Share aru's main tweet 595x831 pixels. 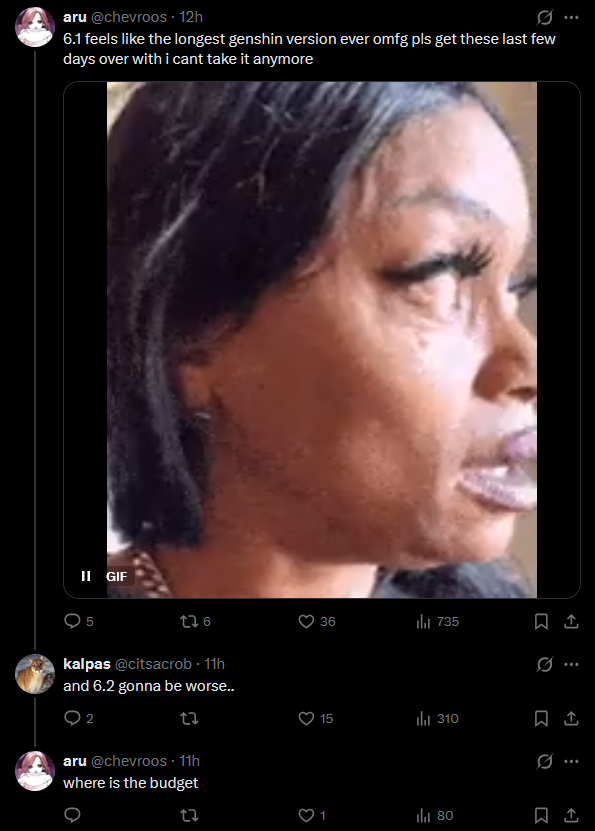coord(571,621)
